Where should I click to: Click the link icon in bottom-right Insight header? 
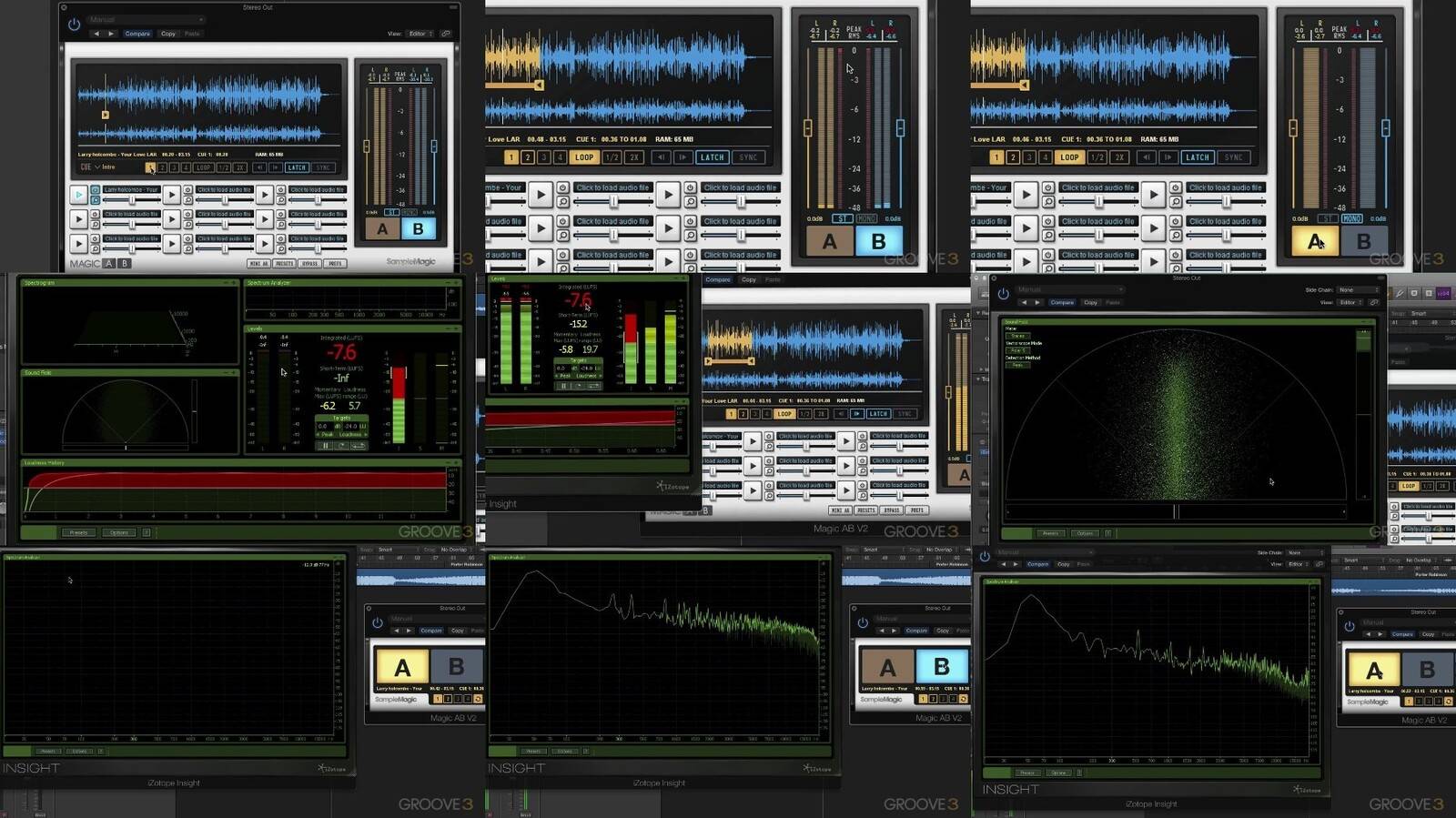click(x=1319, y=564)
